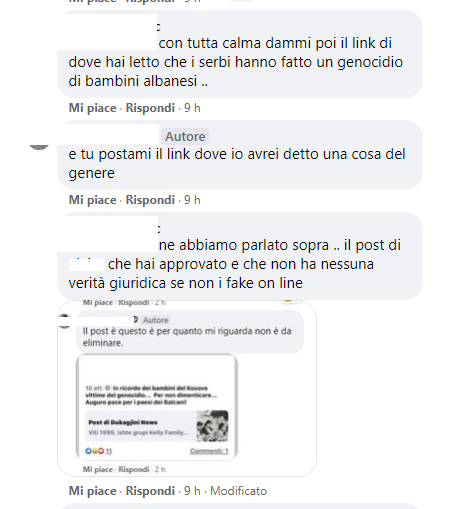View edit history via Modificato label
The width and height of the screenshot is (456, 509).
pyautogui.click(x=238, y=491)
